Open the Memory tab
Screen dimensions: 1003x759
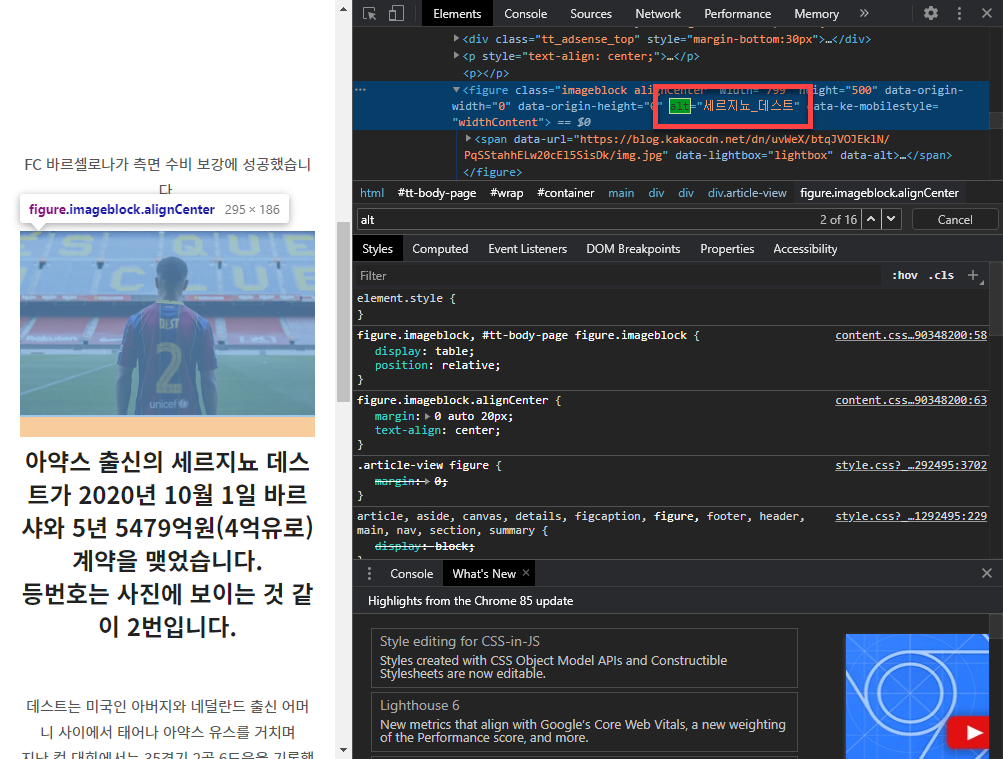tap(816, 13)
